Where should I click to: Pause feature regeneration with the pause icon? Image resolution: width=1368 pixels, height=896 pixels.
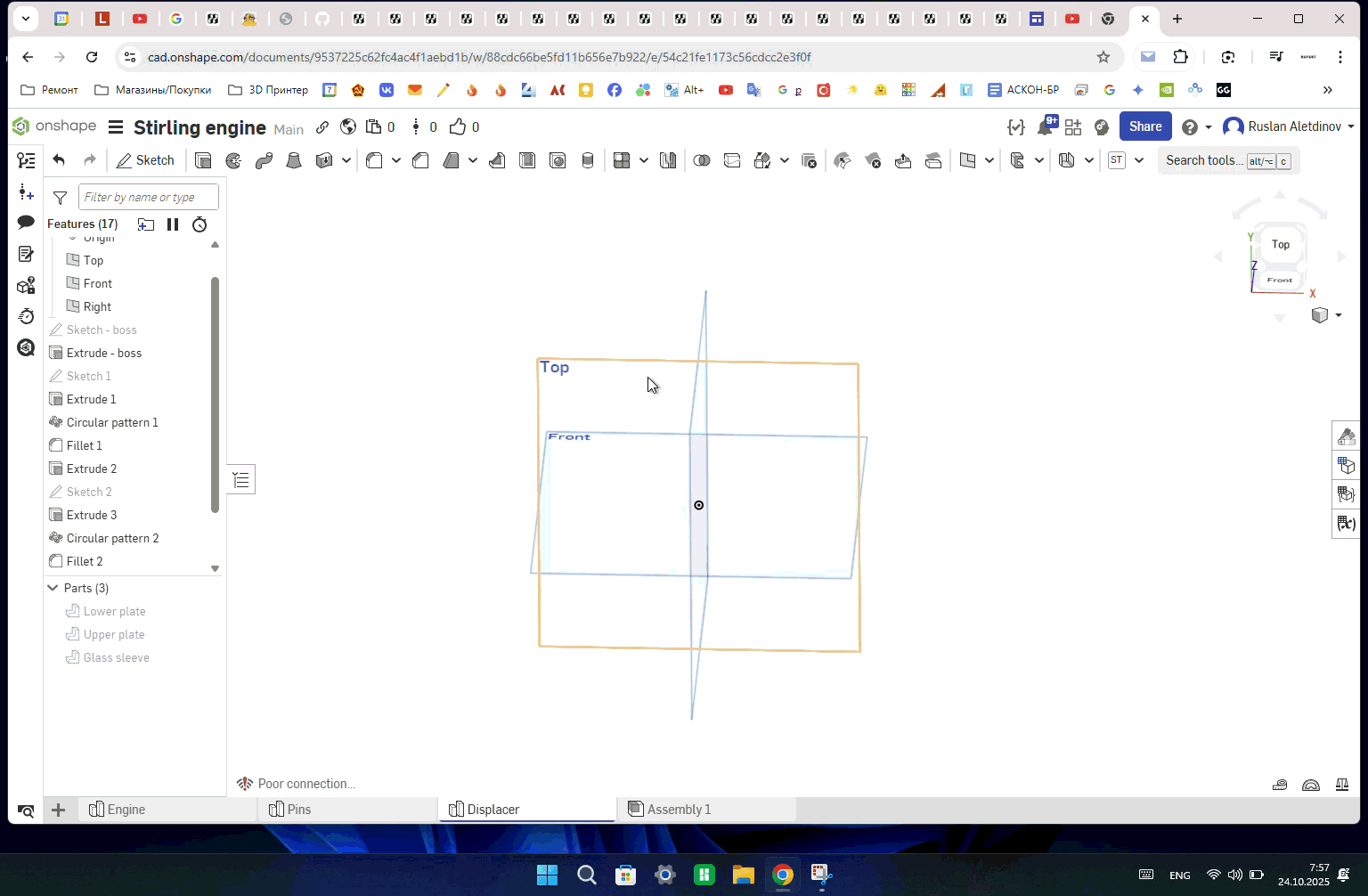[x=173, y=224]
